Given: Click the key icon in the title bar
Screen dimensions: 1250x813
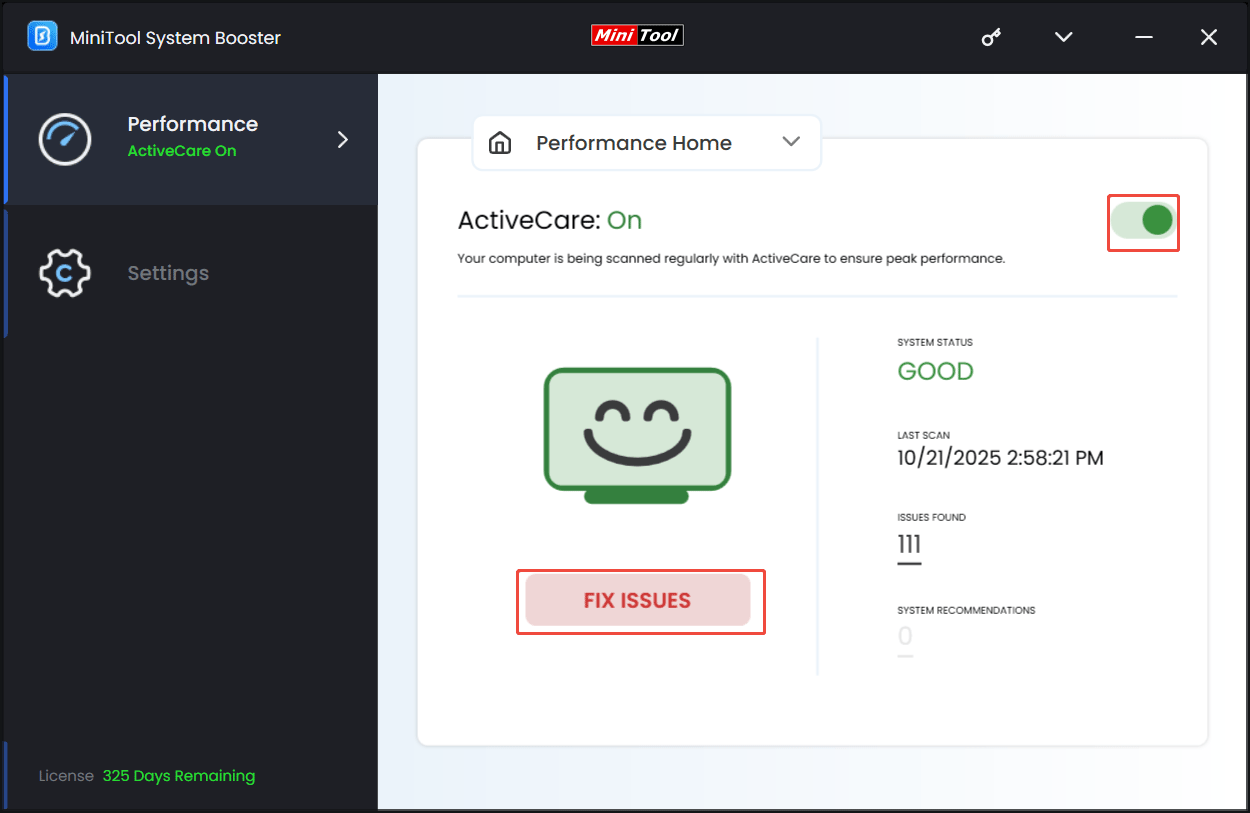Looking at the screenshot, I should point(991,37).
